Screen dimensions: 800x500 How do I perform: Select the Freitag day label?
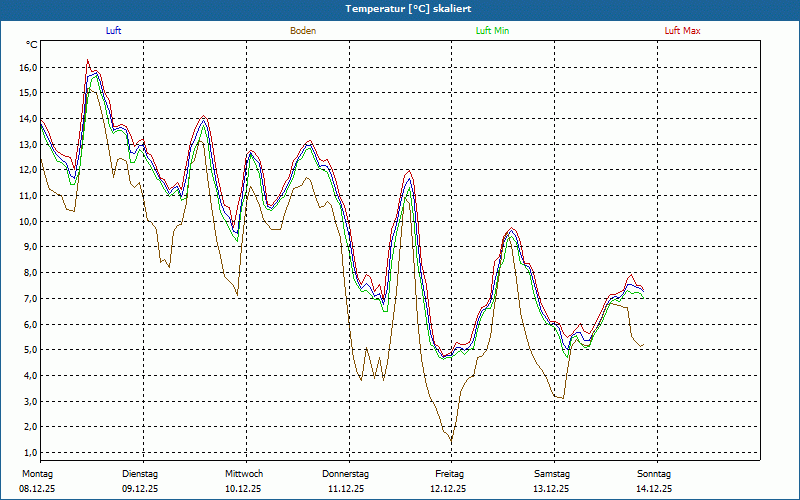(450, 474)
